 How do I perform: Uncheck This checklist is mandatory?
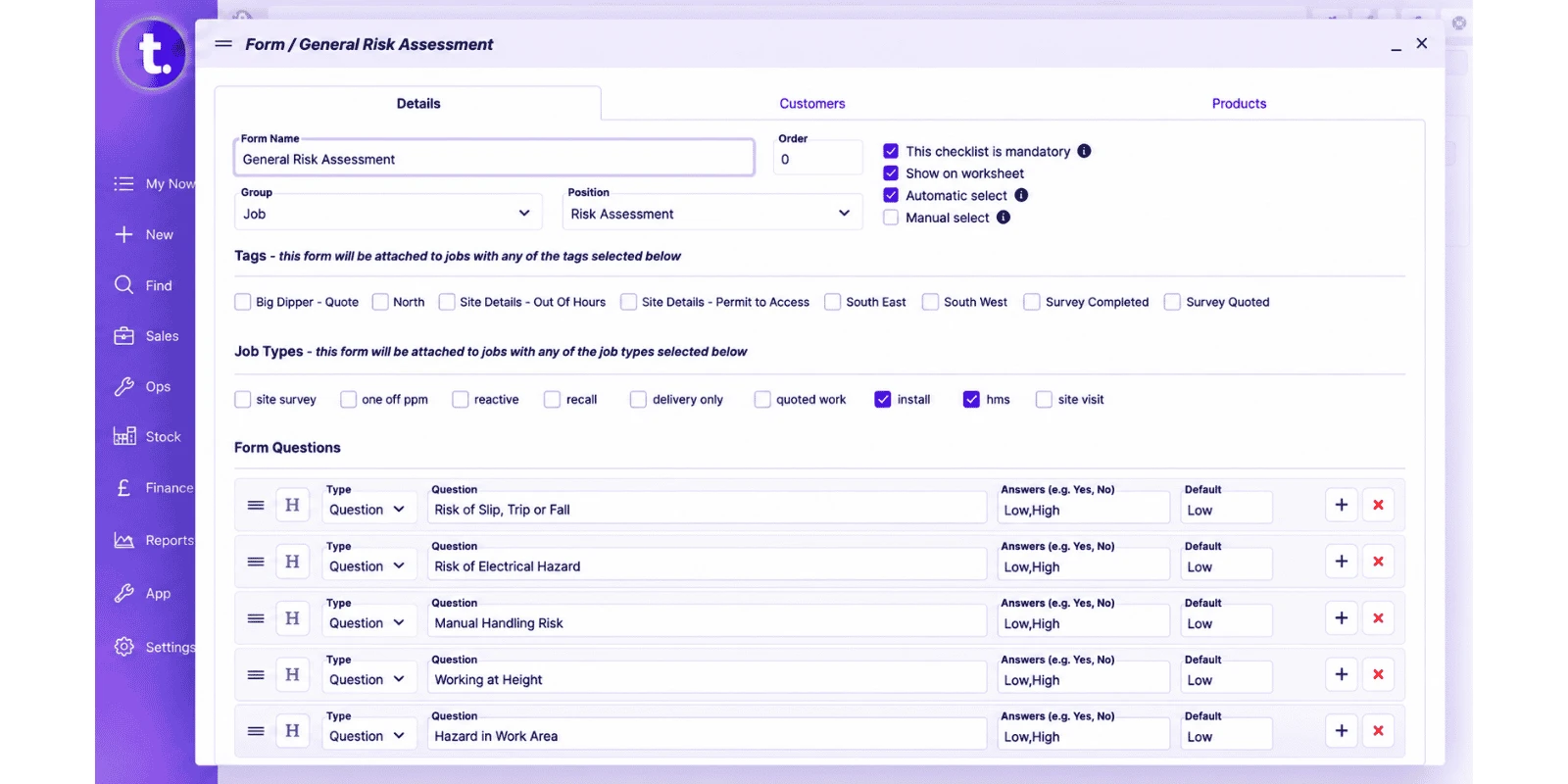point(891,151)
